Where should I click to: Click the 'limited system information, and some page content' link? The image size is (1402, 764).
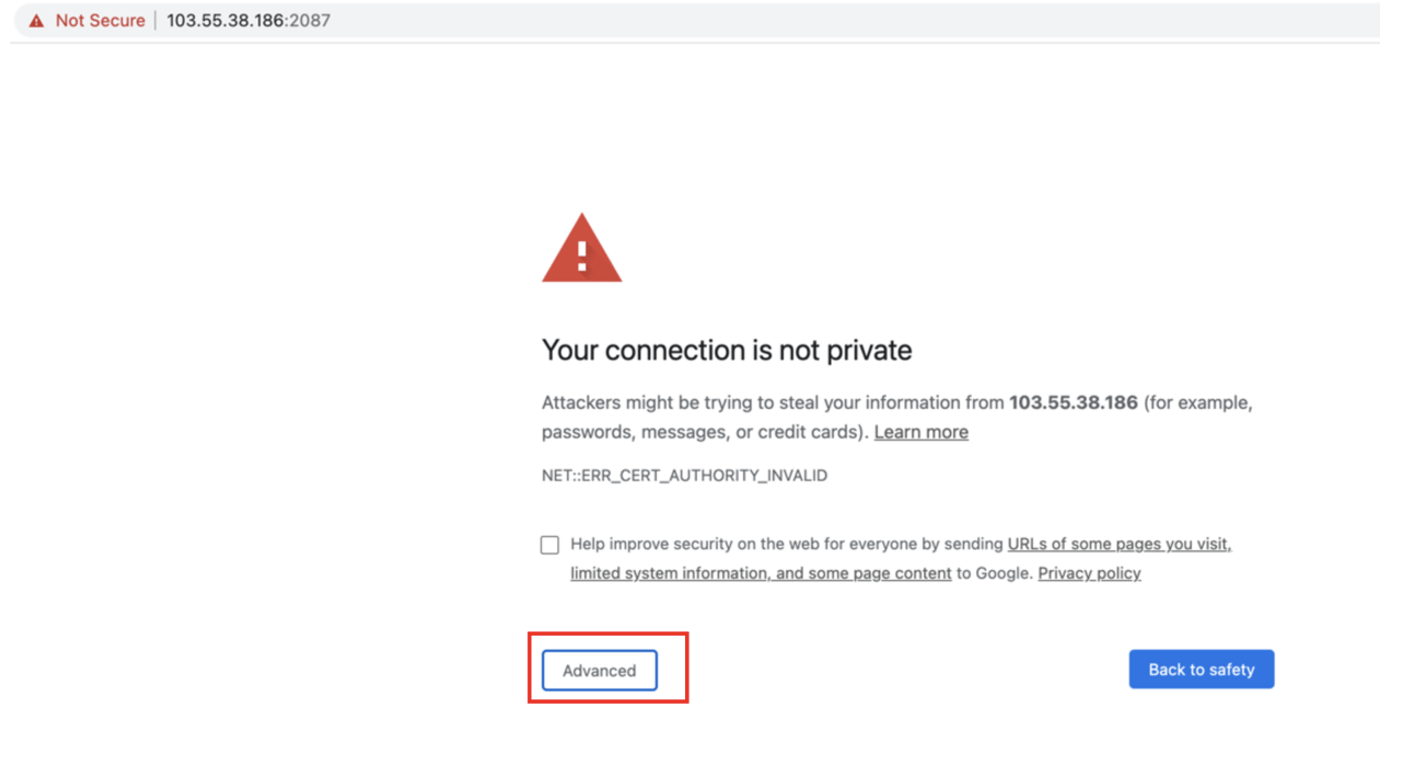[759, 572]
